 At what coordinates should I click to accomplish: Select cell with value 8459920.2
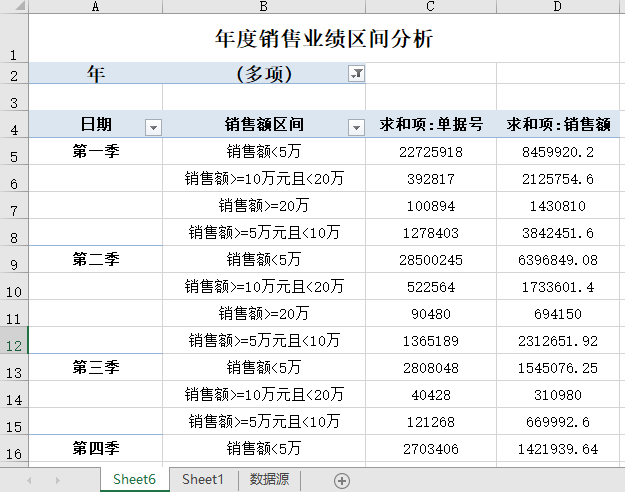tap(559, 152)
